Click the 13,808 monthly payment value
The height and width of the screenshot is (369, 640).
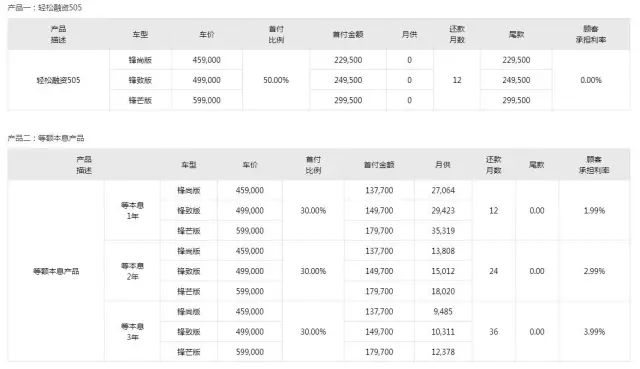point(443,251)
